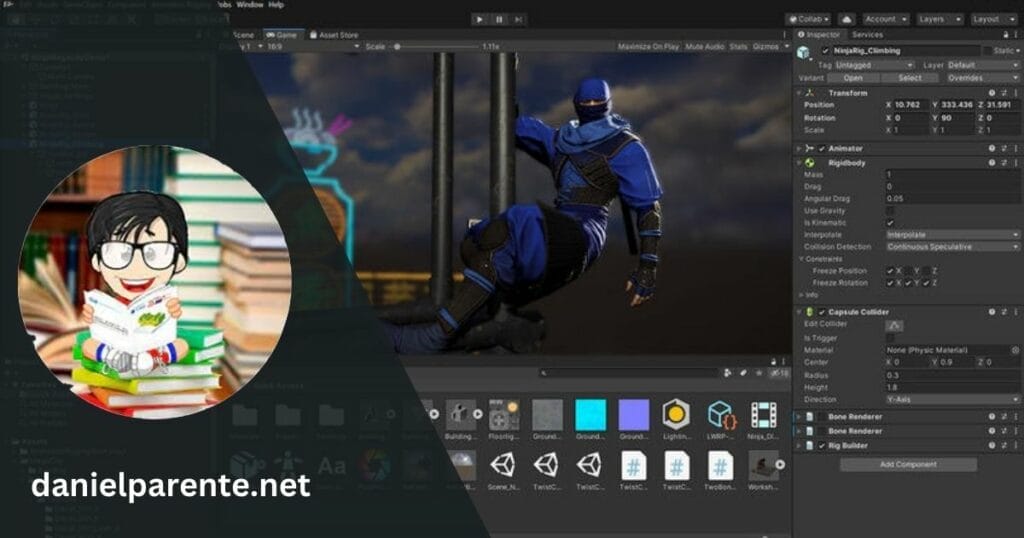This screenshot has width=1024, height=538.
Task: Select the Inspector tab
Action: pos(819,35)
